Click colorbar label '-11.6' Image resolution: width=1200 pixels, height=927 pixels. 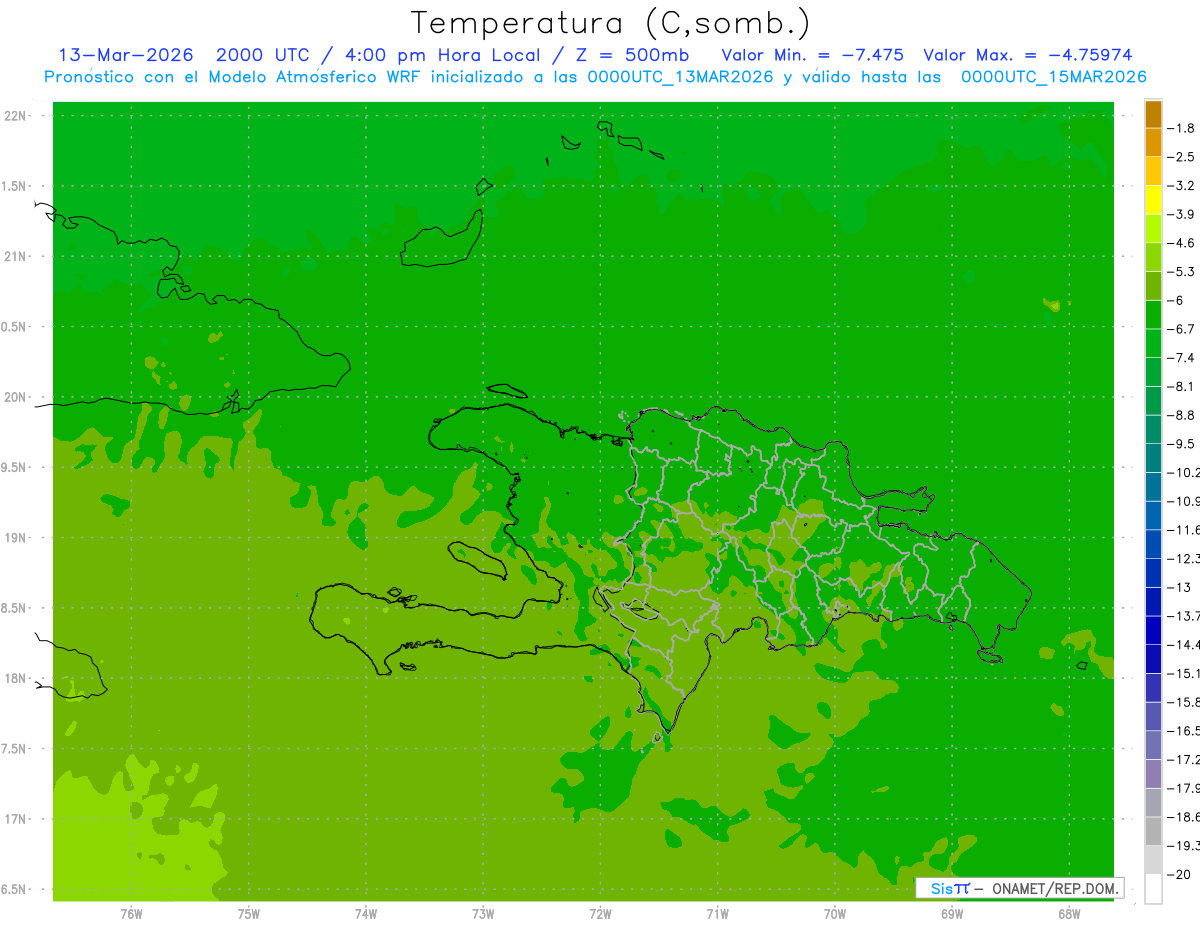1185,530
